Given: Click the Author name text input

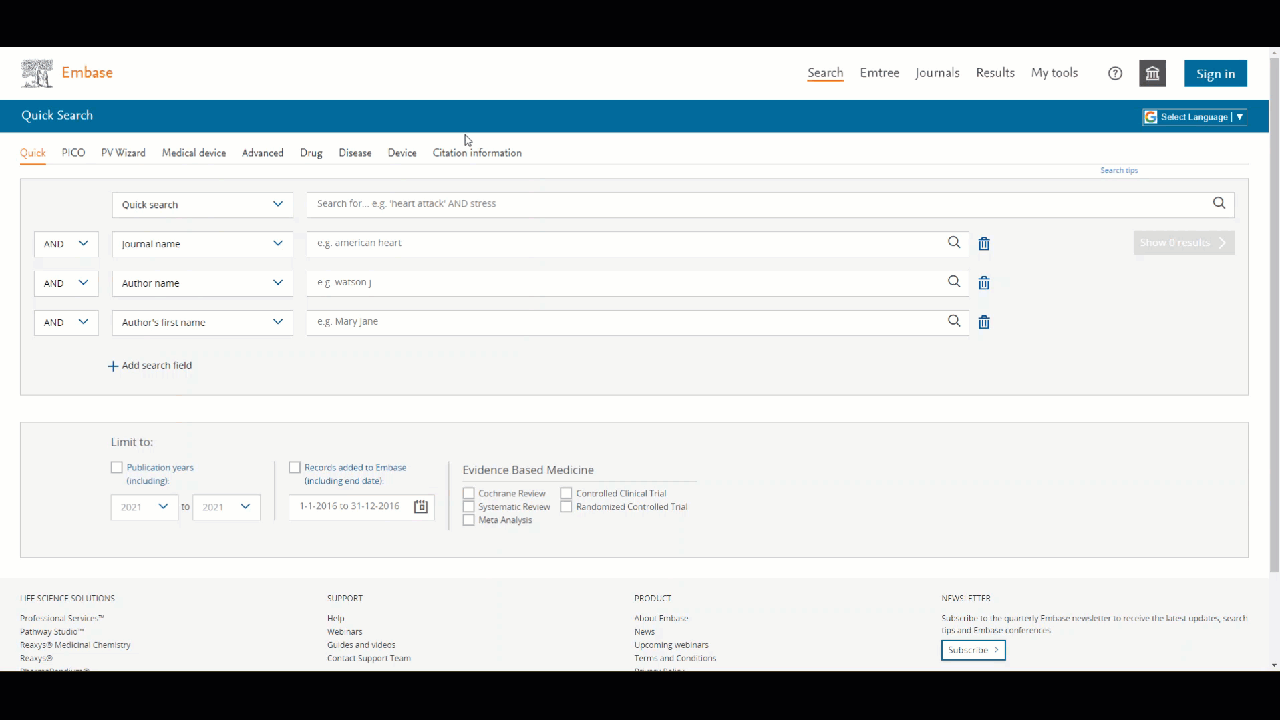Looking at the screenshot, I should click(x=625, y=283).
